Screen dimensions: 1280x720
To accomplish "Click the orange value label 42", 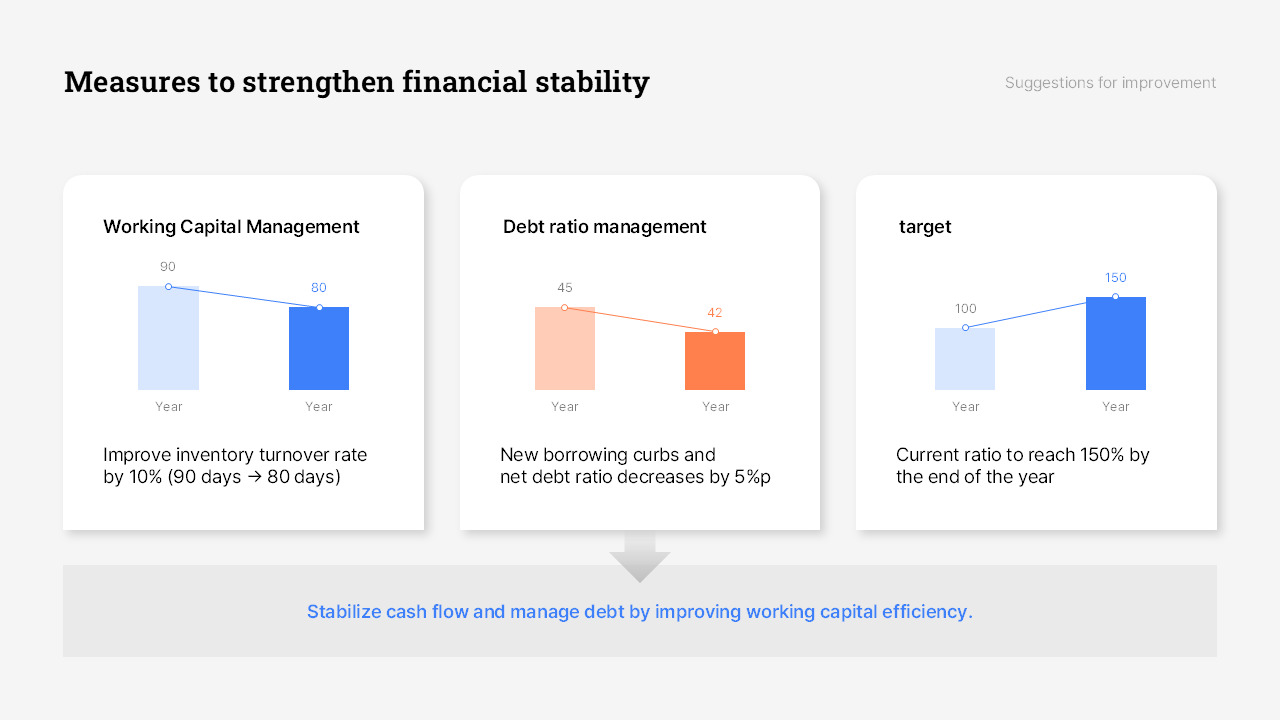I will [715, 313].
